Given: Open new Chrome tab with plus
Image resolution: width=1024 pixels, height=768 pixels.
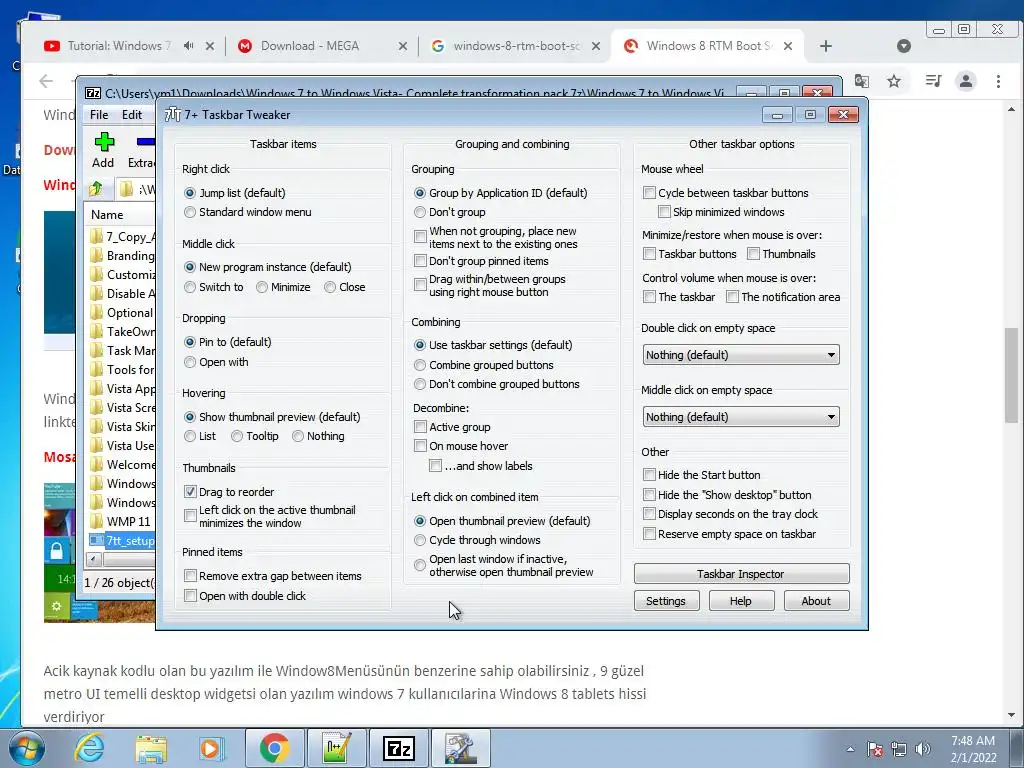Looking at the screenshot, I should pos(825,46).
